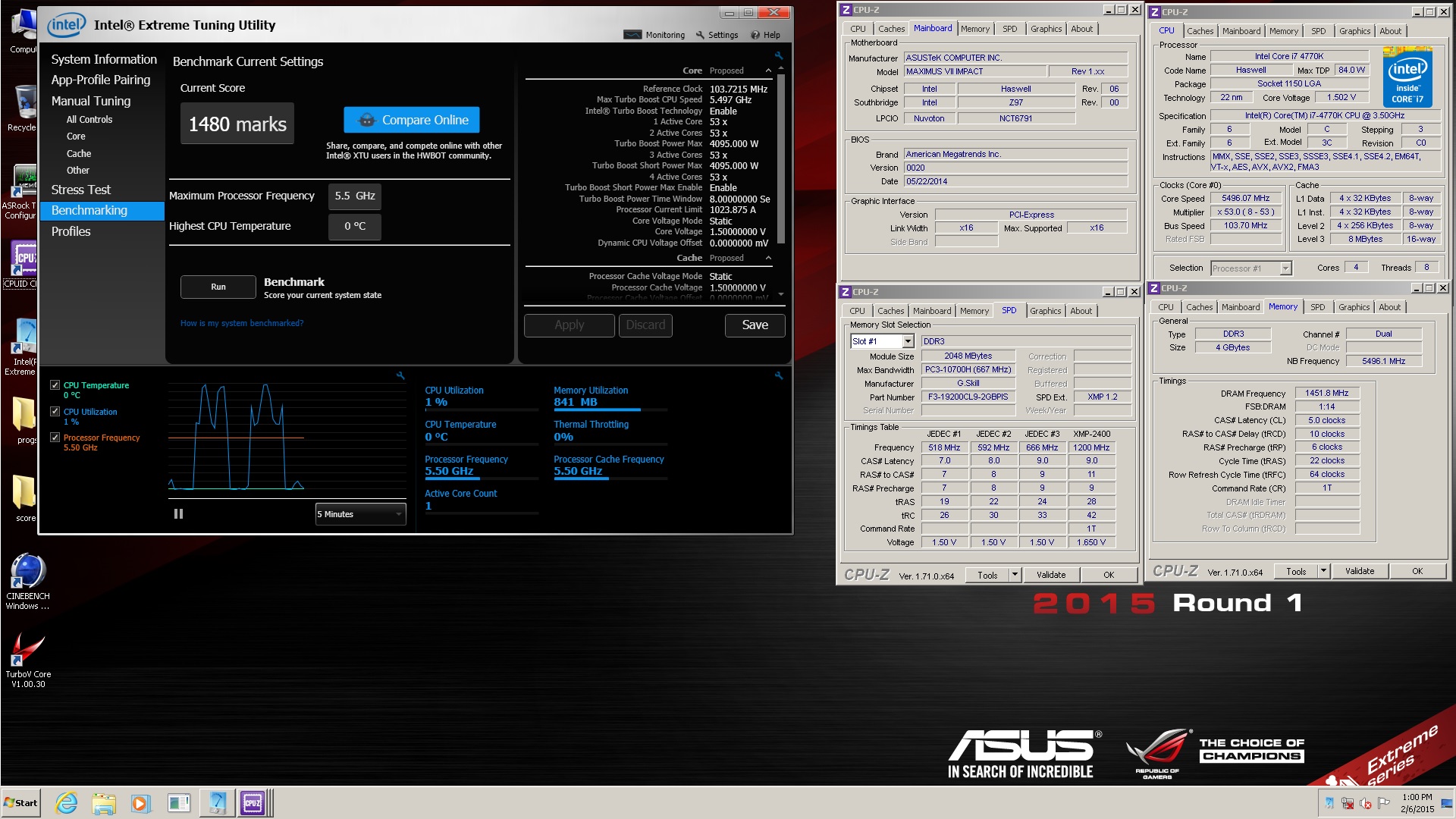Click Validate in Memory CPU-Z window

pos(1359,571)
